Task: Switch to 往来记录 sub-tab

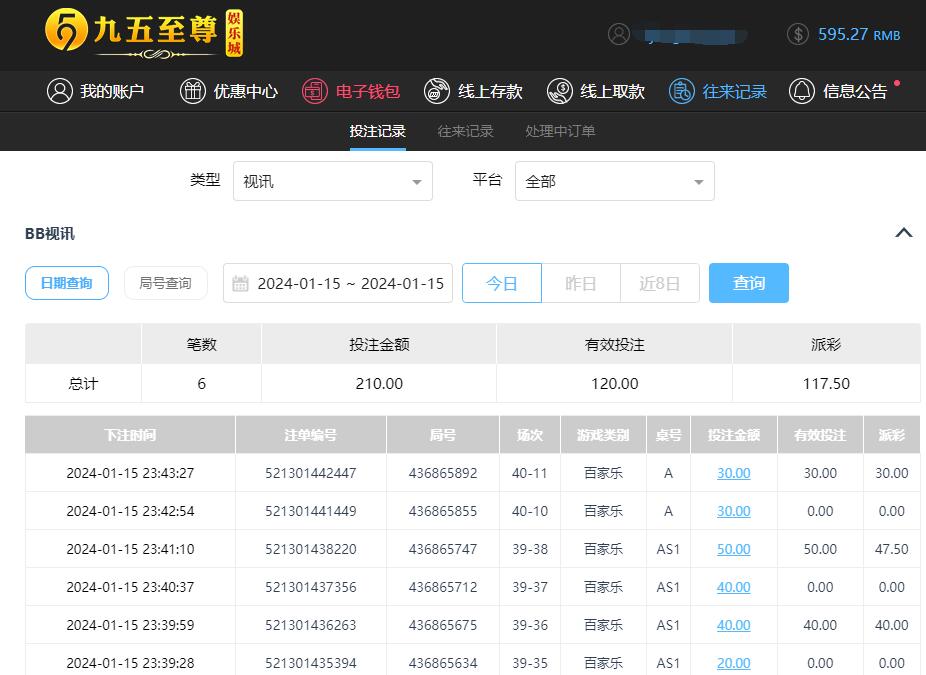Action: point(465,131)
